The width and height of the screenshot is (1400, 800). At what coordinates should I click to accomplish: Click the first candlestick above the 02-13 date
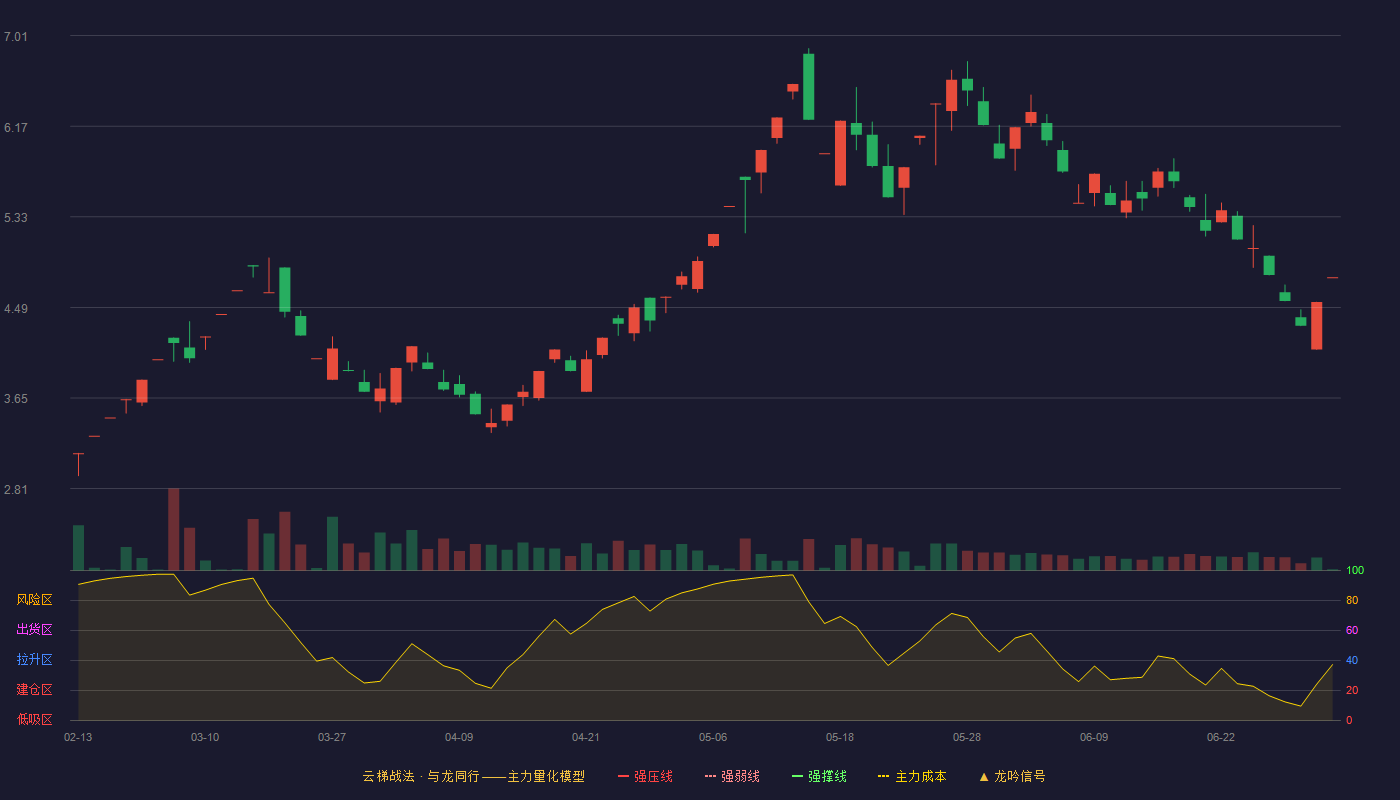click(78, 464)
